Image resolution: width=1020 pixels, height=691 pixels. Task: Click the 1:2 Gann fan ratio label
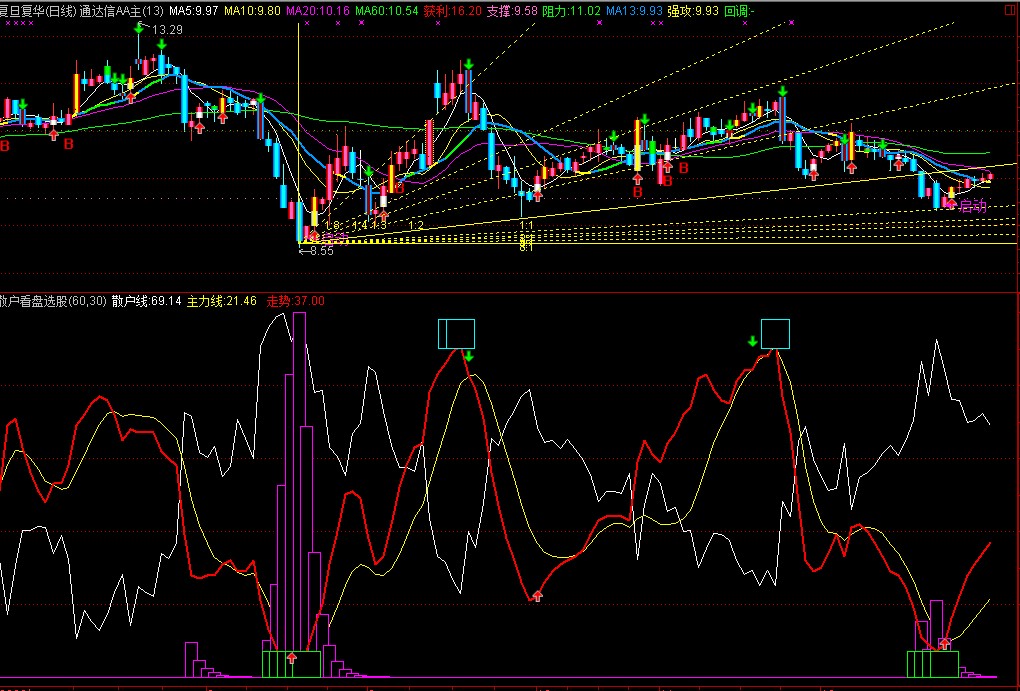click(x=416, y=226)
